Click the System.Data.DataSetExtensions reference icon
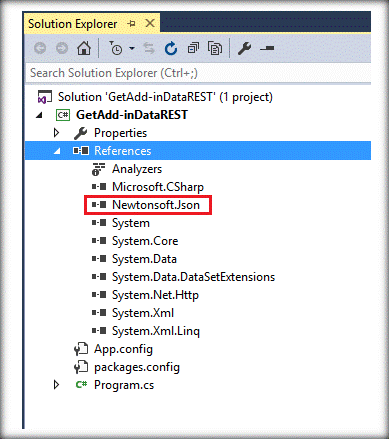This screenshot has width=389, height=439. (99, 277)
